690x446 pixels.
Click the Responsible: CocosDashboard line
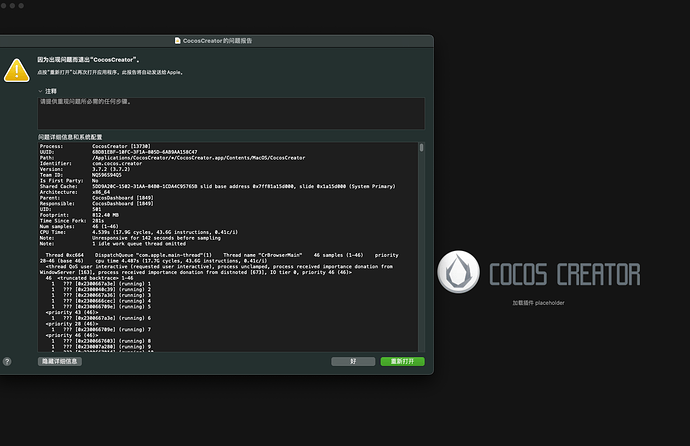pyautogui.click(x=96, y=203)
